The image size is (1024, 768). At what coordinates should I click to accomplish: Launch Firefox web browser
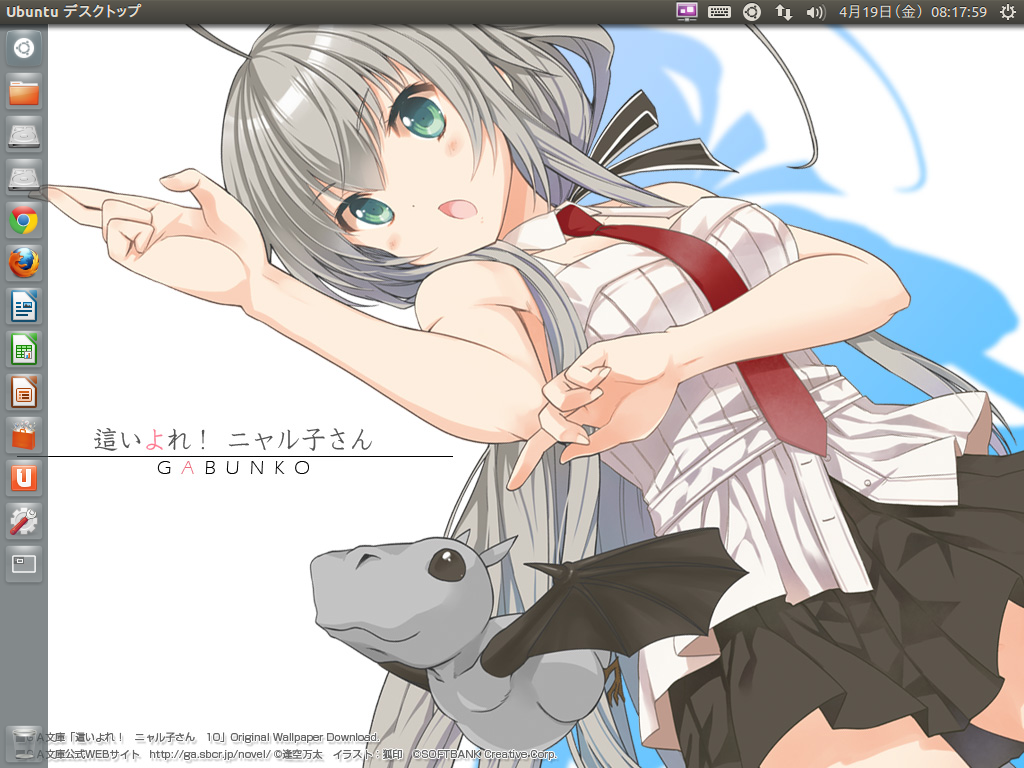tap(24, 264)
